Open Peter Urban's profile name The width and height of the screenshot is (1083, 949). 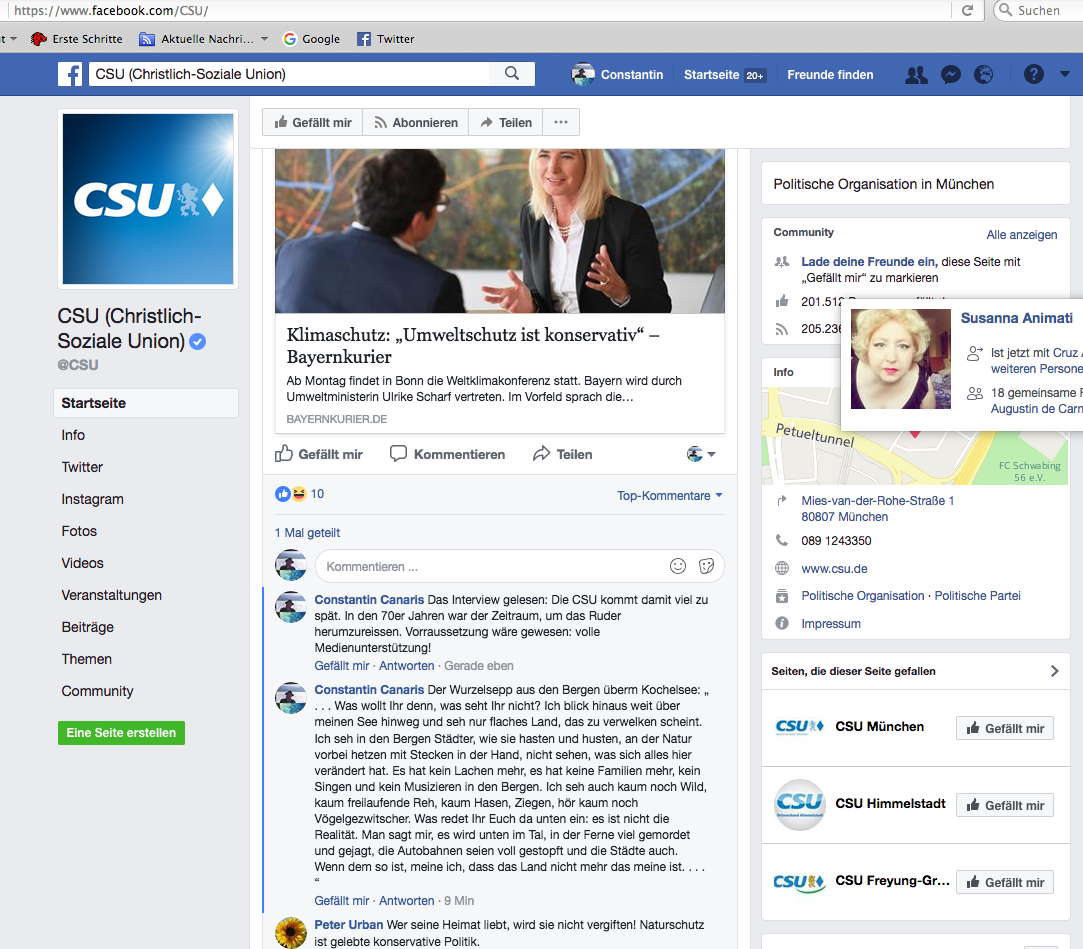coord(349,925)
